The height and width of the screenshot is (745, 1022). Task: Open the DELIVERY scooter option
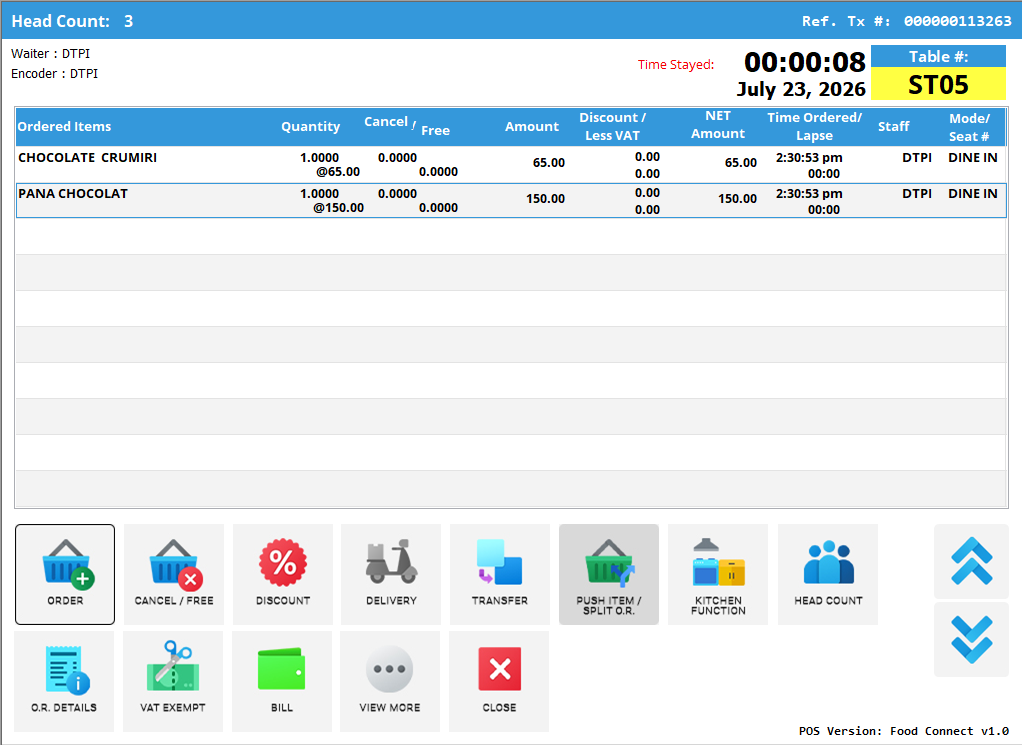391,574
